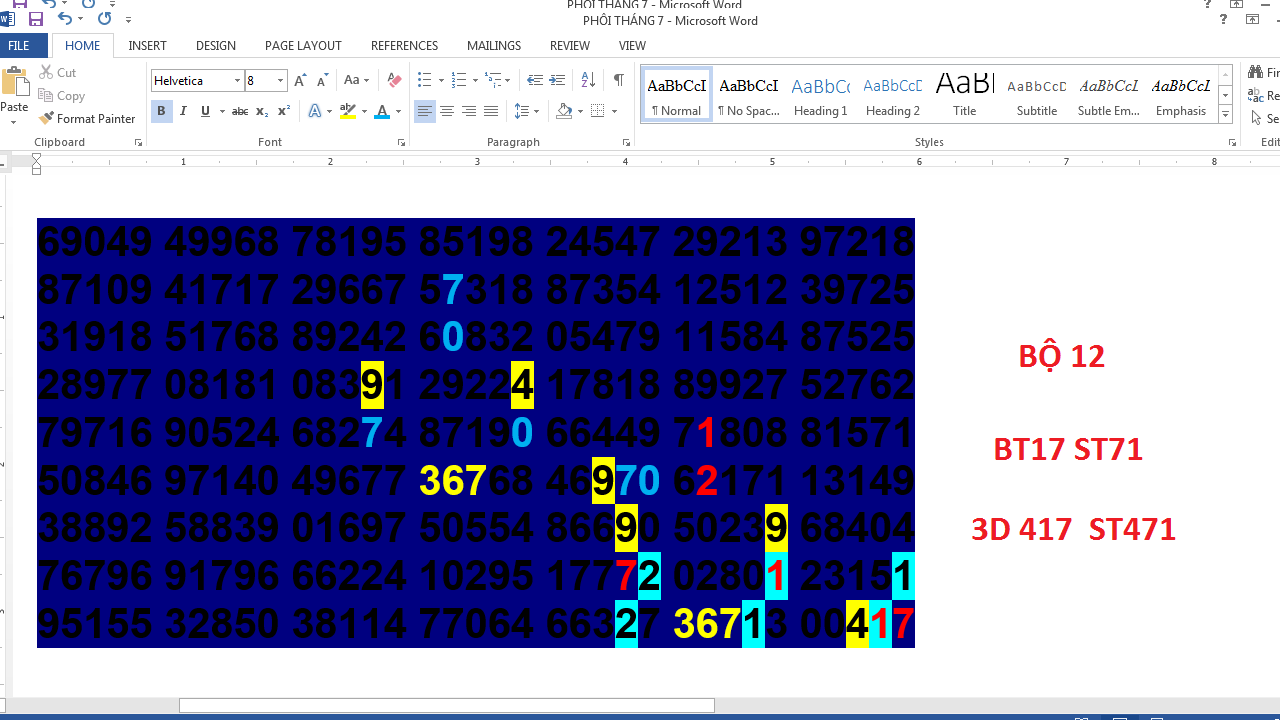This screenshot has height=720, width=1280.
Task: Apply the Subtitle style
Action: coord(1037,95)
